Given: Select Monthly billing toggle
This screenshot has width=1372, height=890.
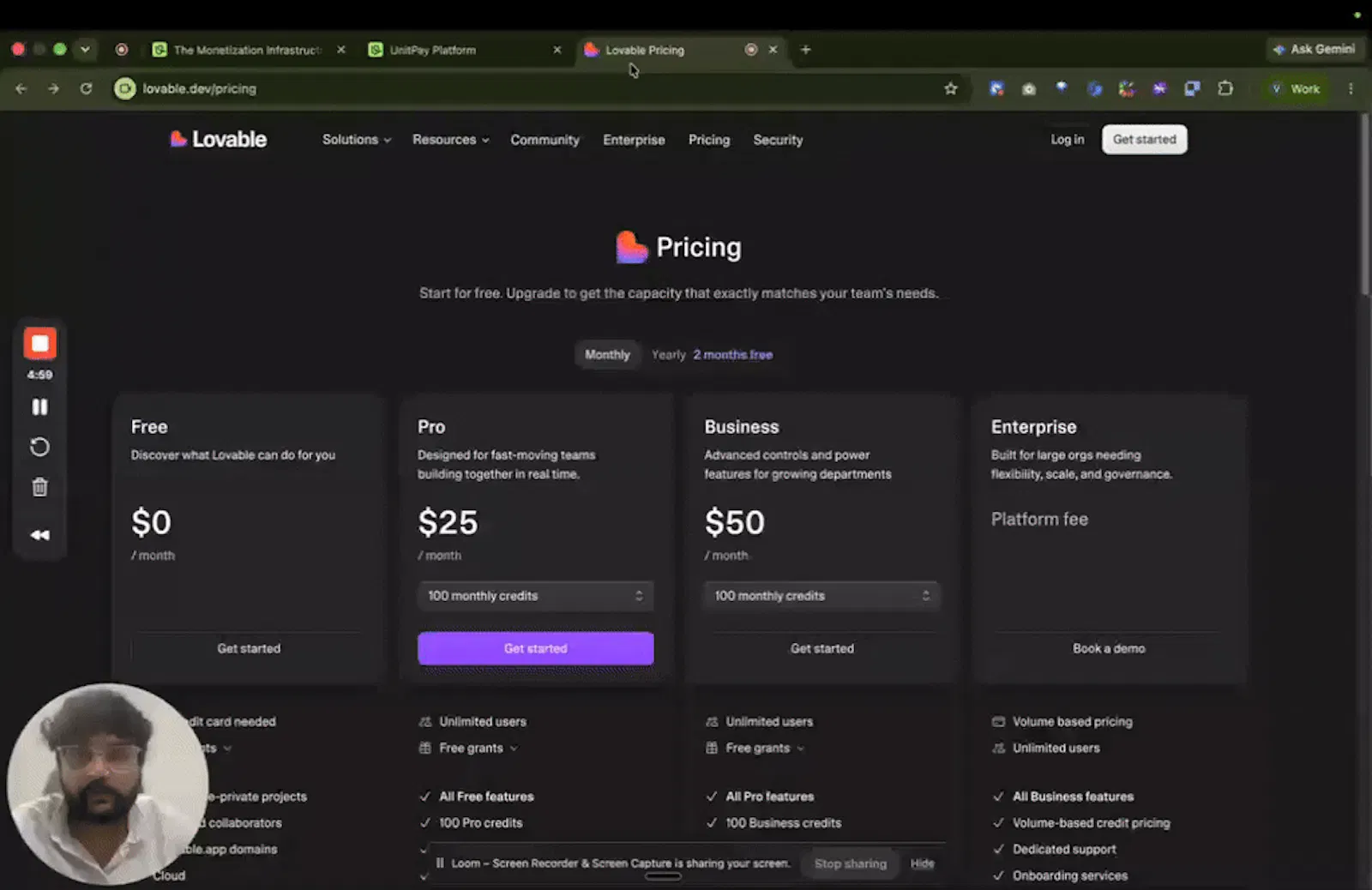Looking at the screenshot, I should (607, 355).
